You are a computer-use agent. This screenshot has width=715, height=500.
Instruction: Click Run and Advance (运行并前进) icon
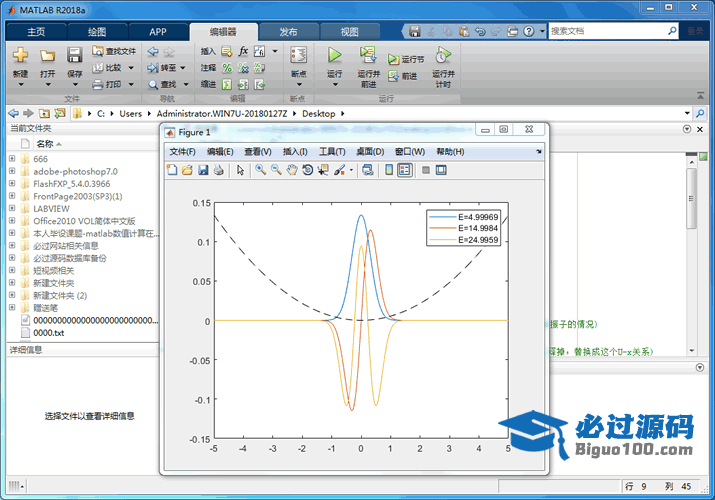tap(368, 55)
